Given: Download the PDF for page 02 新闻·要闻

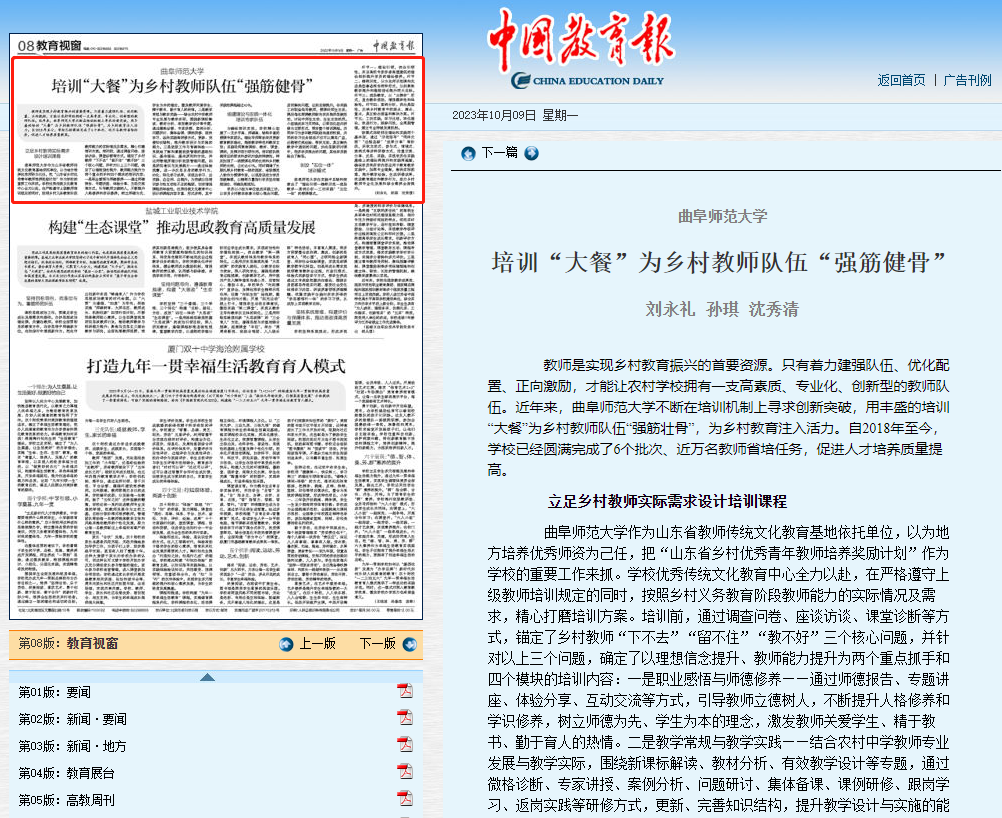Looking at the screenshot, I should 404,718.
